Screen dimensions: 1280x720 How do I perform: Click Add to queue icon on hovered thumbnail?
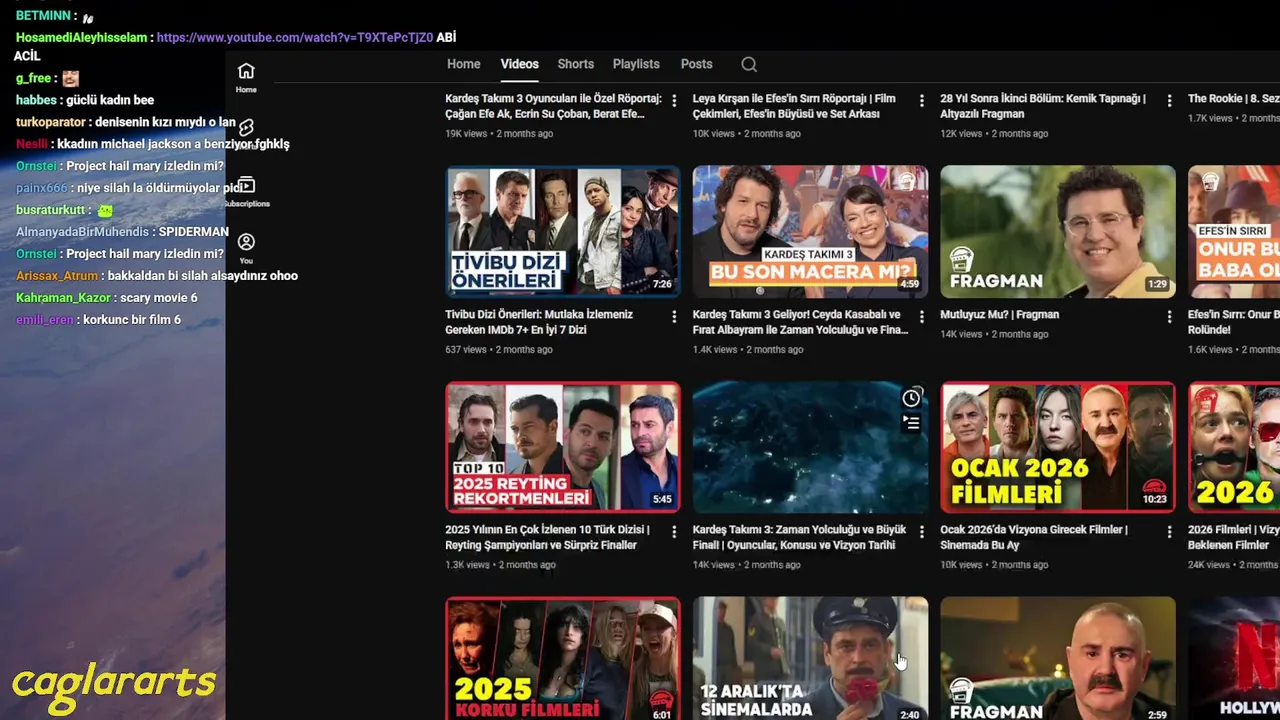pyautogui.click(x=911, y=423)
